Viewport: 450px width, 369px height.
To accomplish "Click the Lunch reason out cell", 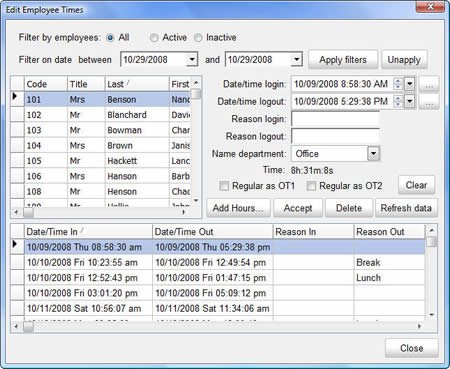I will [x=389, y=278].
